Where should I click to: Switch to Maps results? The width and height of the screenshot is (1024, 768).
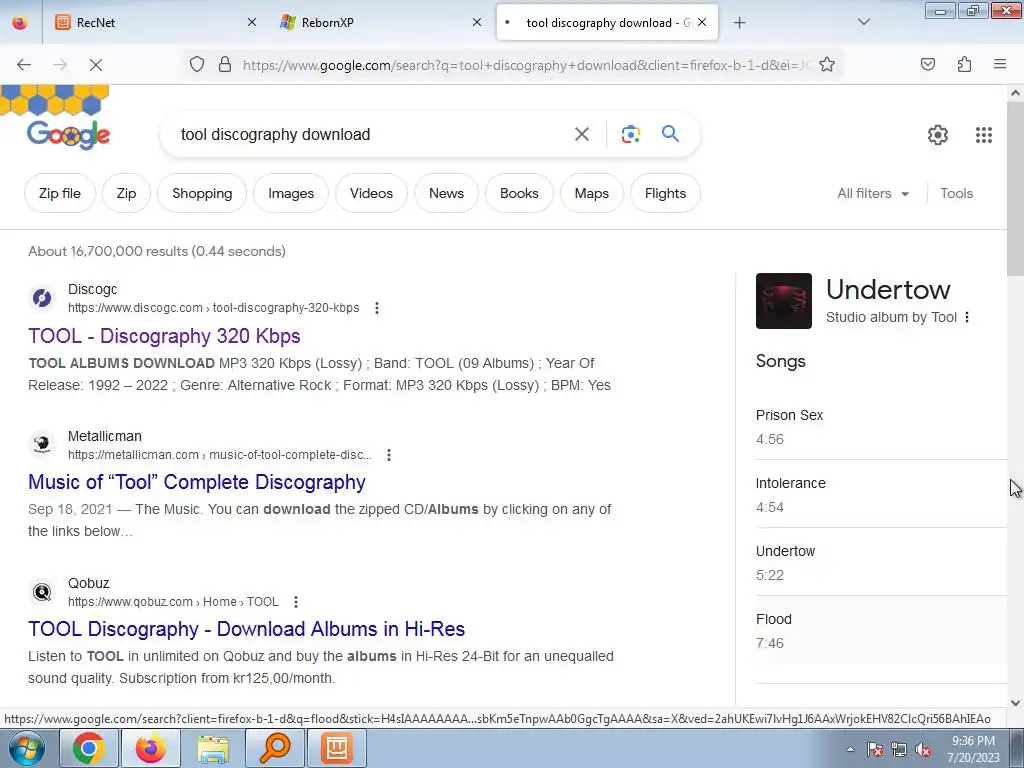pyautogui.click(x=592, y=193)
